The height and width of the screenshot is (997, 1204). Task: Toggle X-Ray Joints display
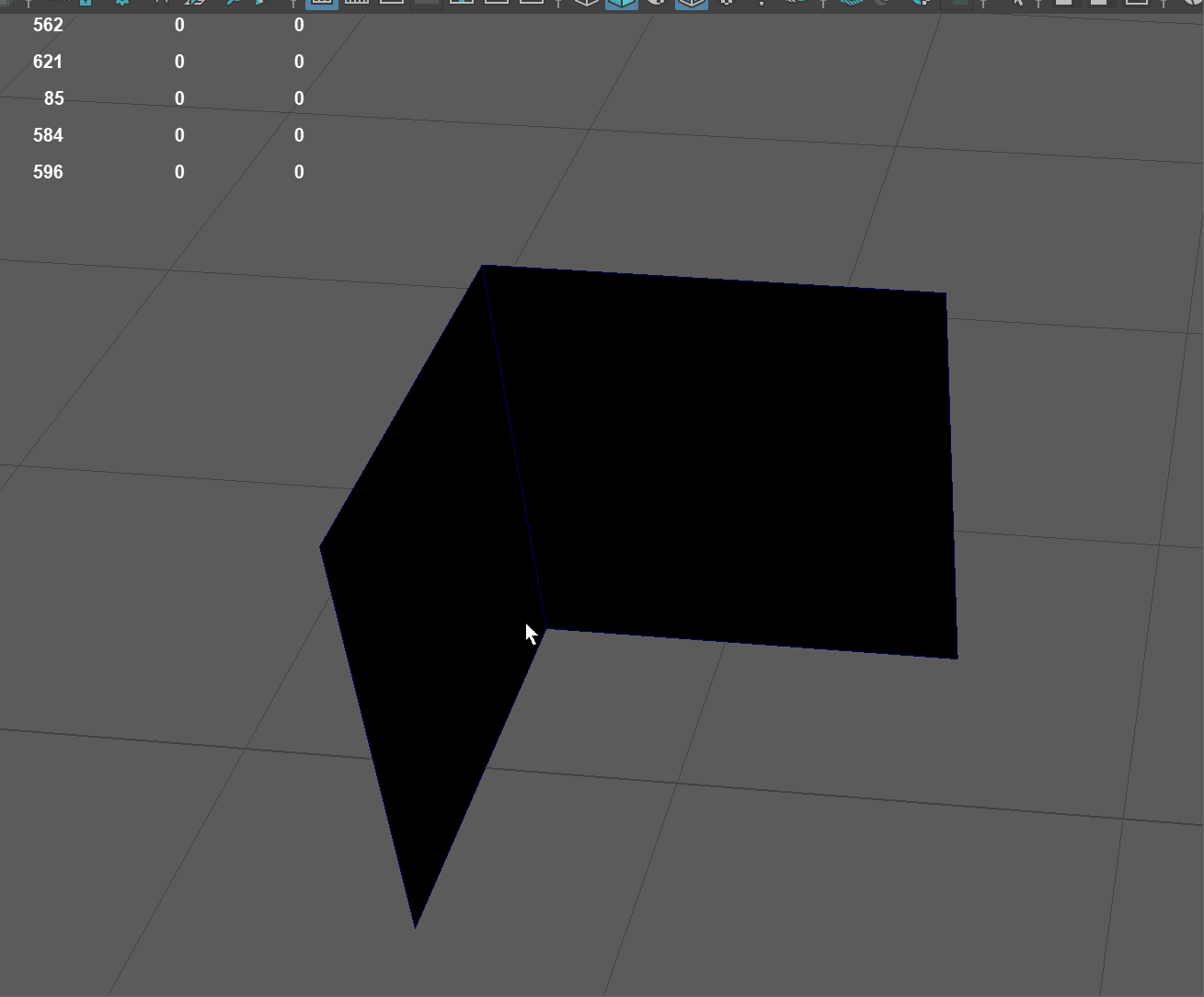coord(1137,3)
